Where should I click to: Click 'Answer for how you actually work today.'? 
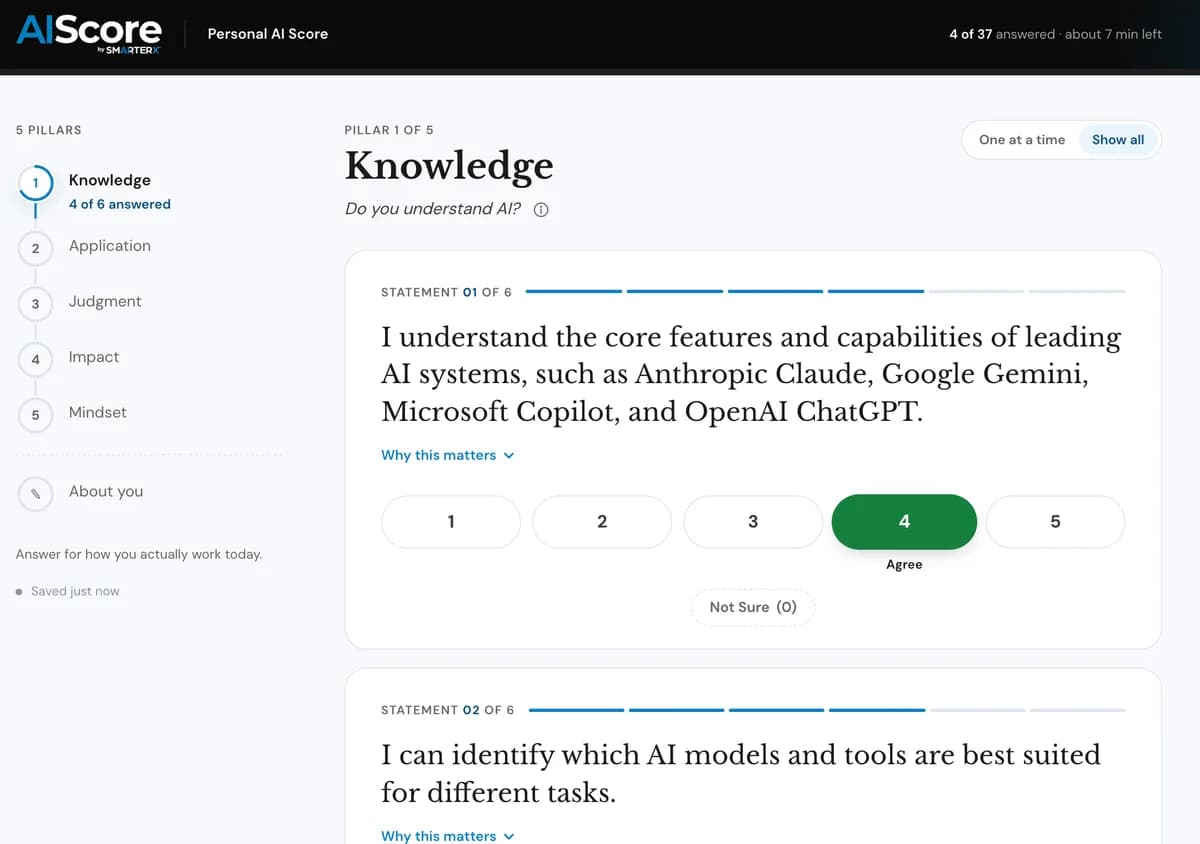tap(139, 554)
